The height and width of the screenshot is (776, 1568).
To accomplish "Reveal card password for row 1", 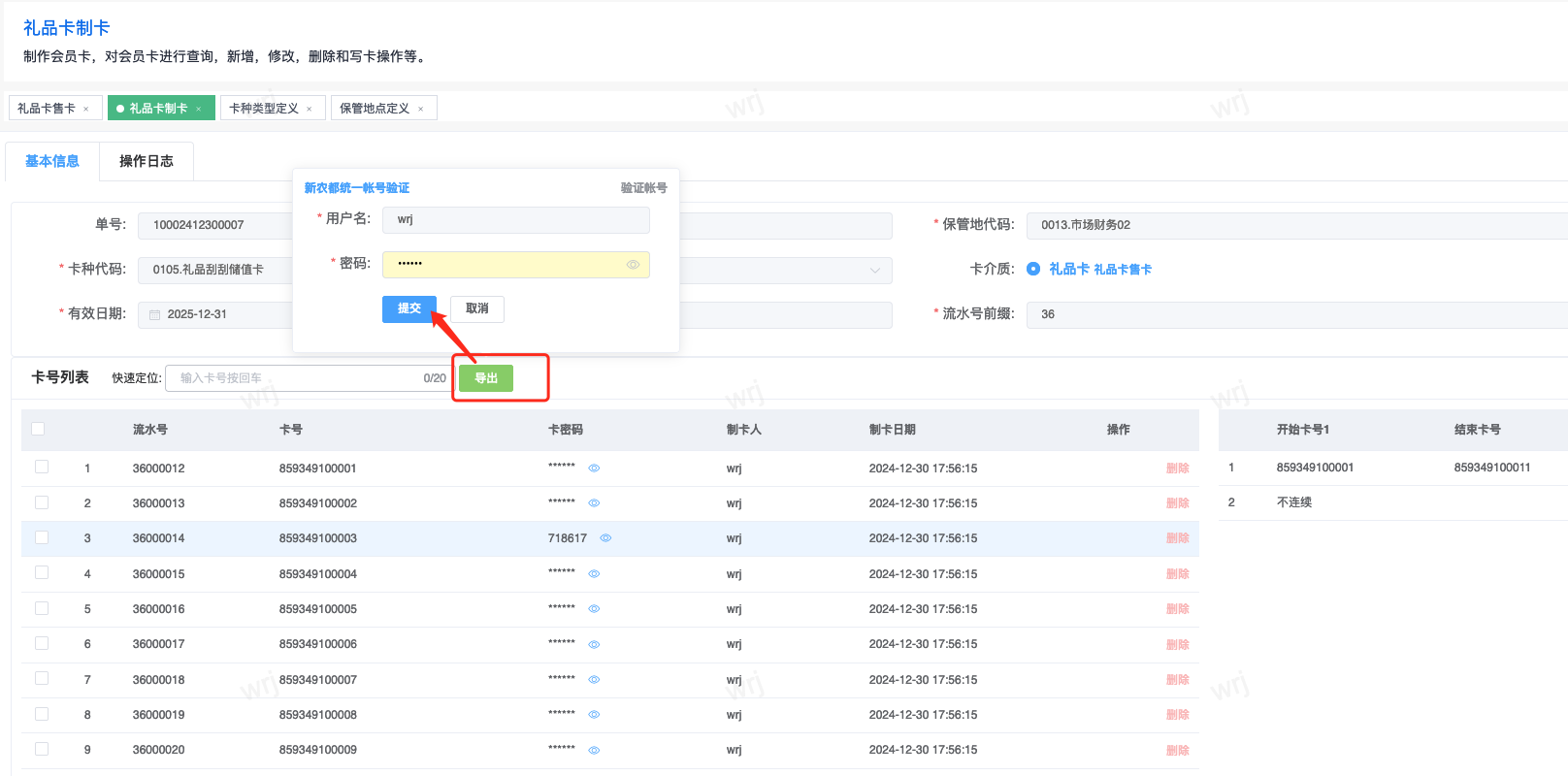I will click(594, 469).
